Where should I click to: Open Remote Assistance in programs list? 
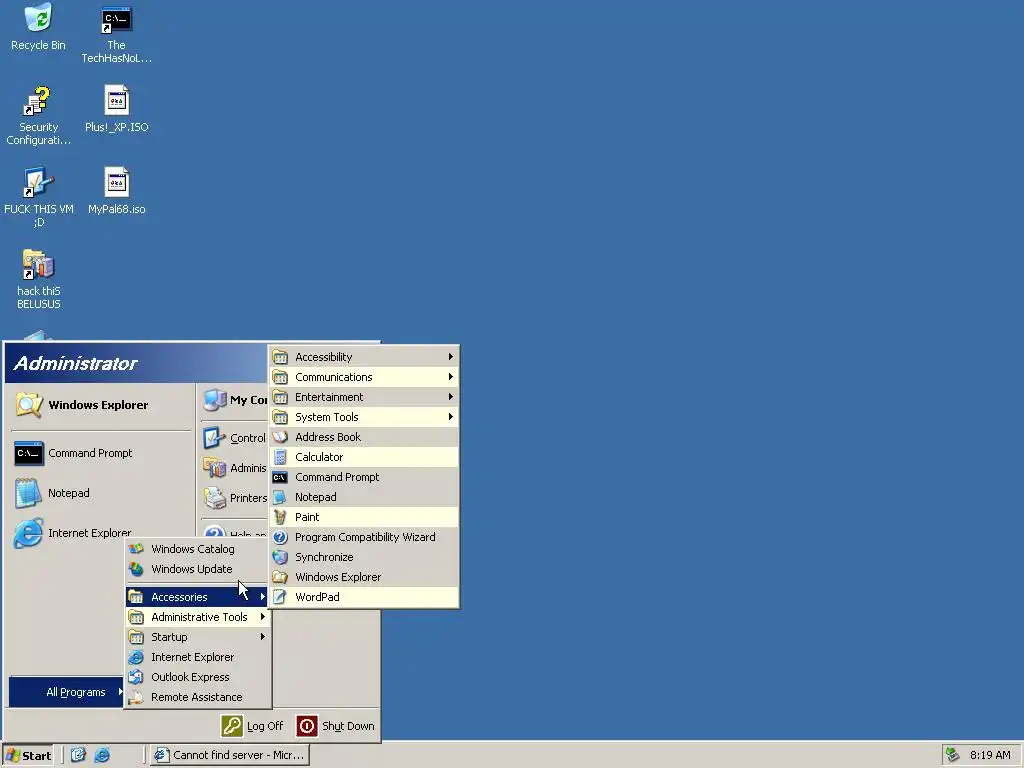point(197,697)
